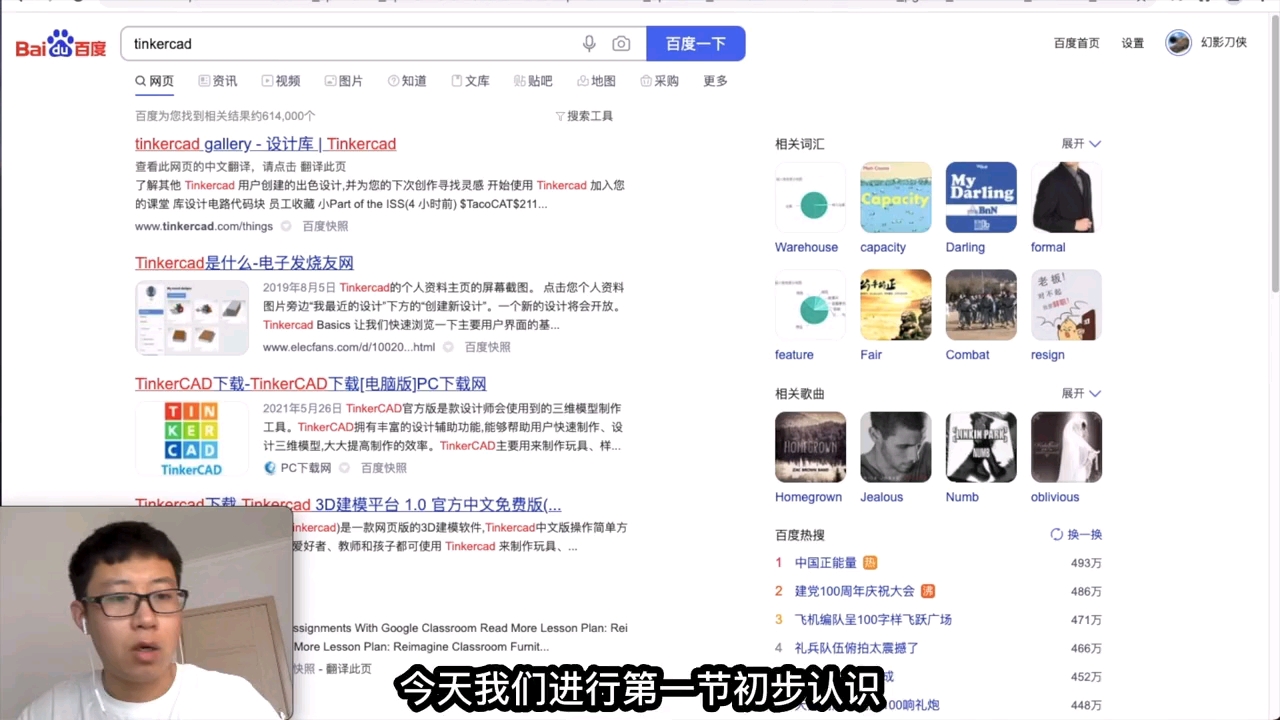Open the oblivious song cover
The width and height of the screenshot is (1280, 720).
coord(1066,447)
